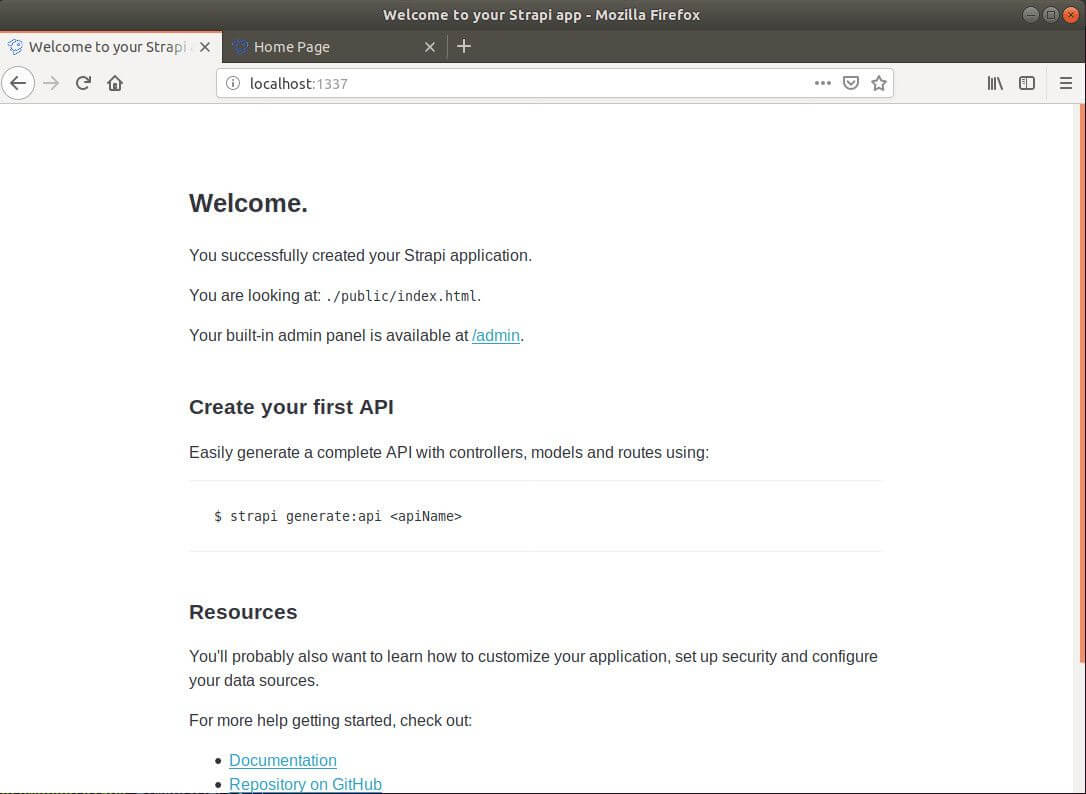Viewport: 1086px width, 794px height.
Task: Click the localhost:1337 address bar
Action: pyautogui.click(x=520, y=84)
